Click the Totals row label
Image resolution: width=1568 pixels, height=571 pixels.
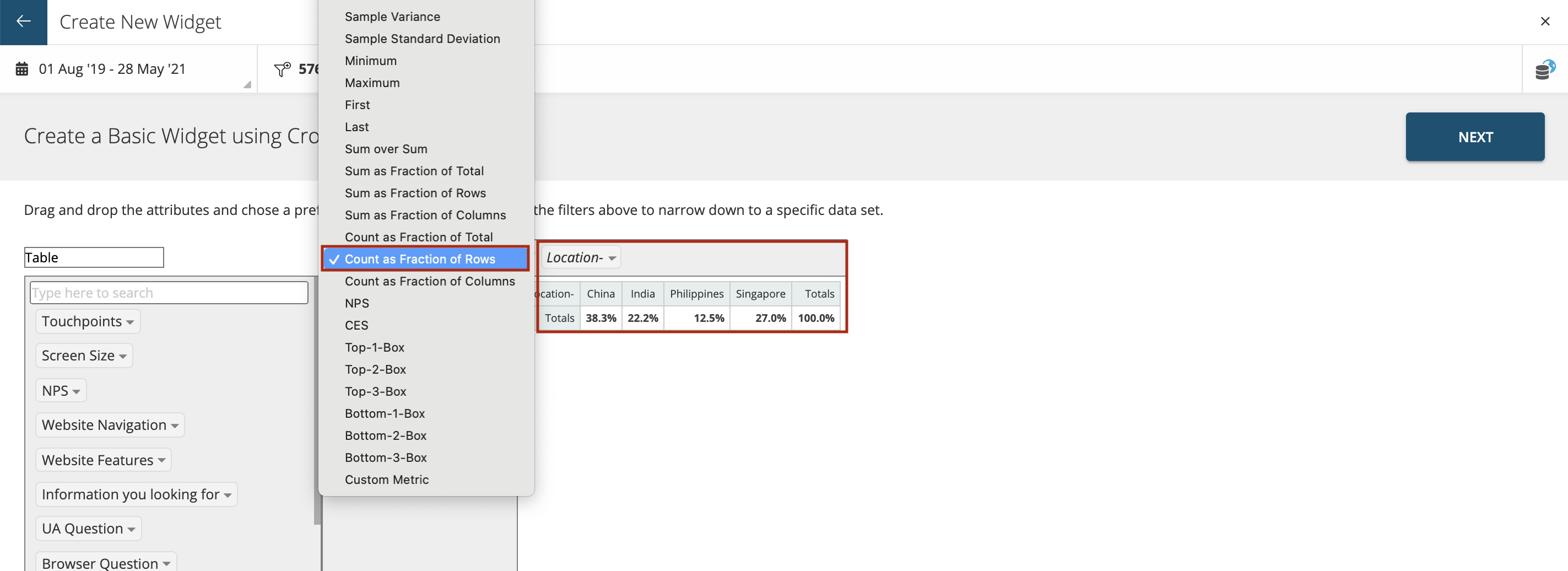point(559,318)
